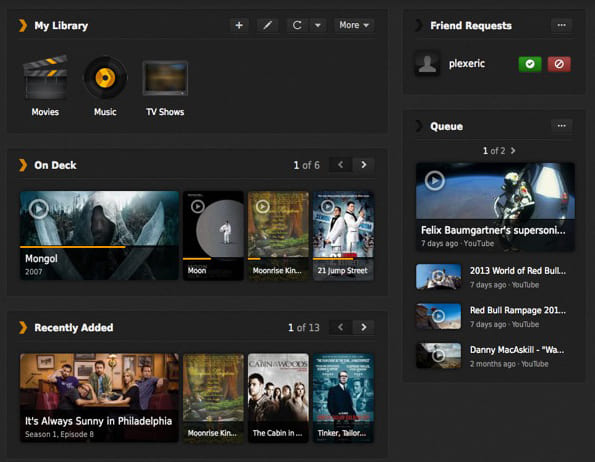Click plexeric's avatar picture
The height and width of the screenshot is (462, 595).
click(x=427, y=64)
